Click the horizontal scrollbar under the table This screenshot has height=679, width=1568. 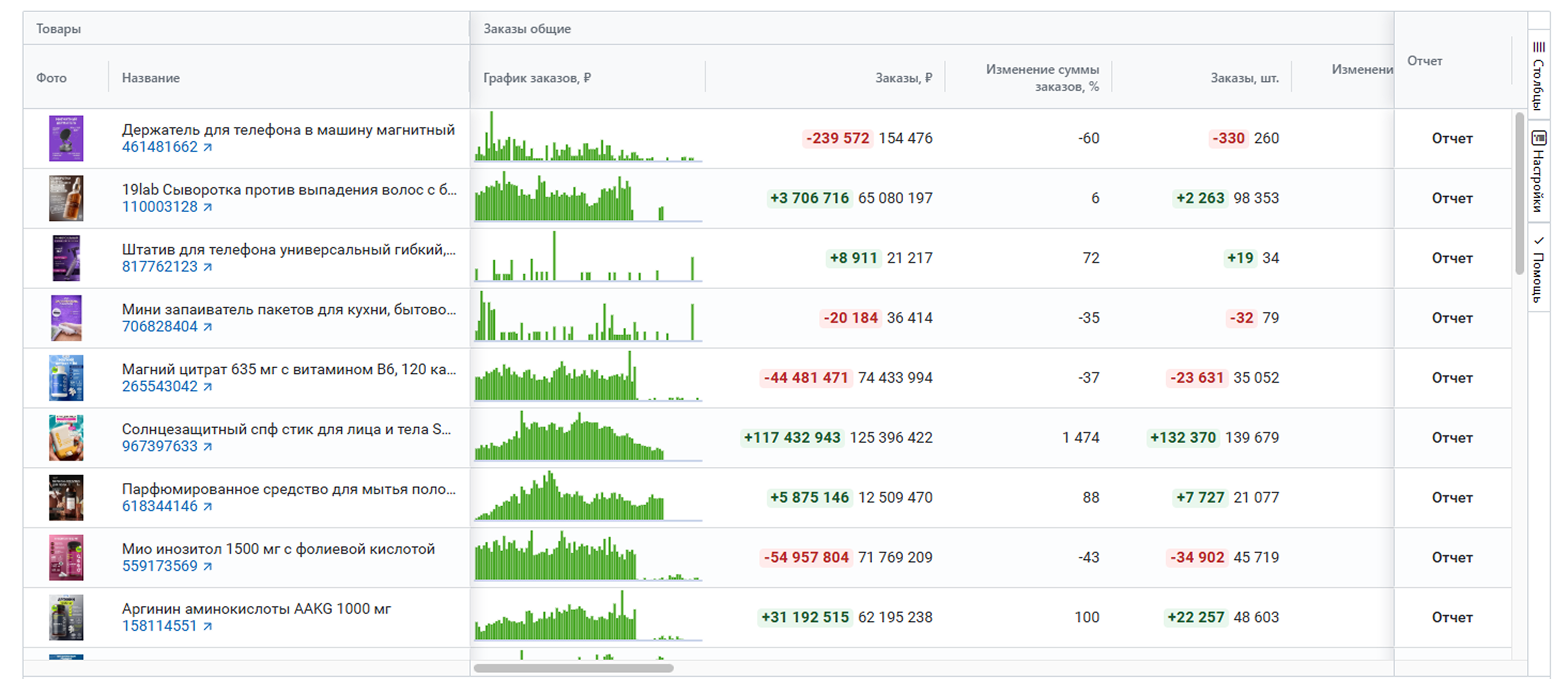pyautogui.click(x=573, y=668)
